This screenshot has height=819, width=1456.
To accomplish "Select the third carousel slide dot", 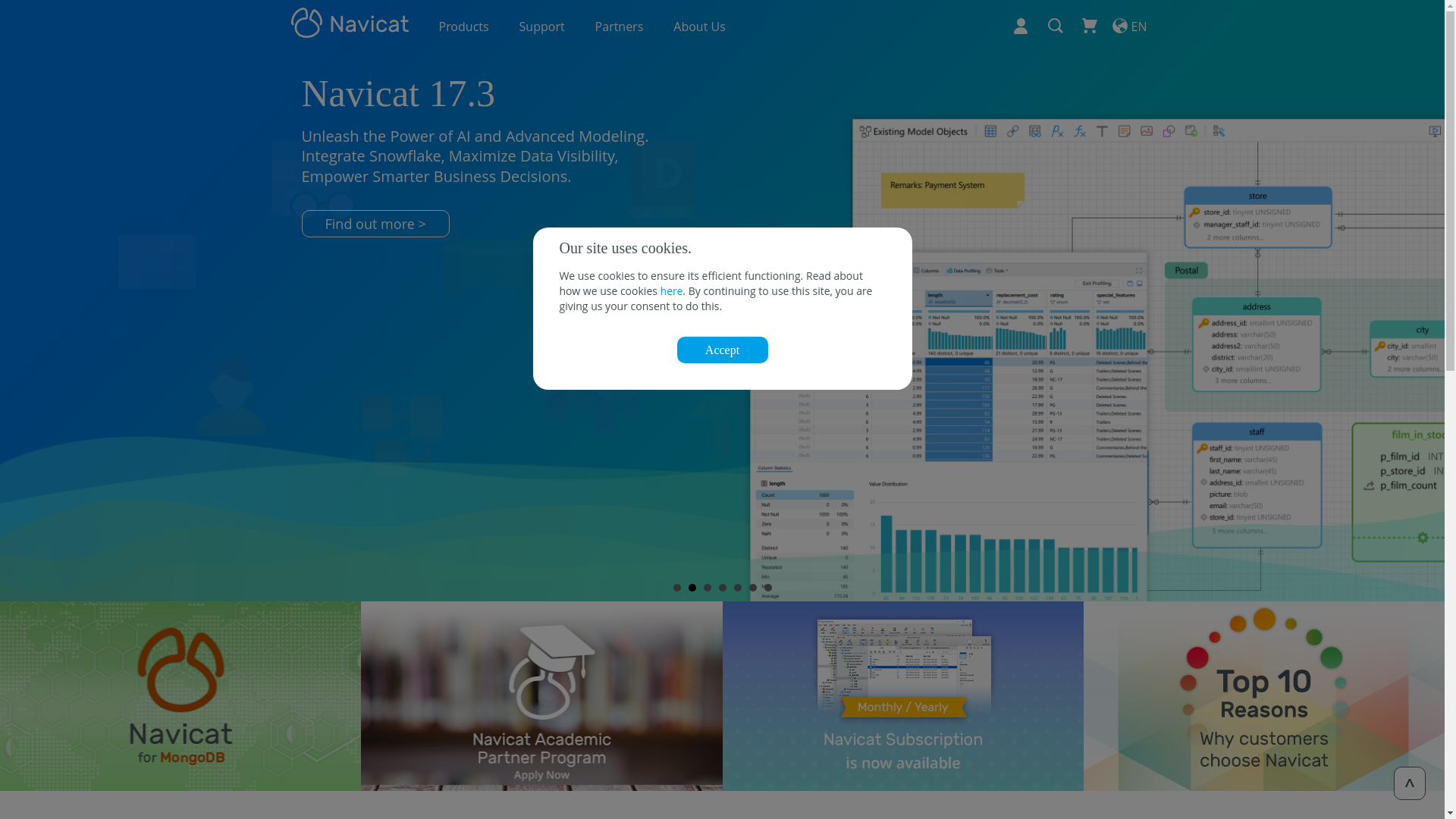I will (x=708, y=588).
